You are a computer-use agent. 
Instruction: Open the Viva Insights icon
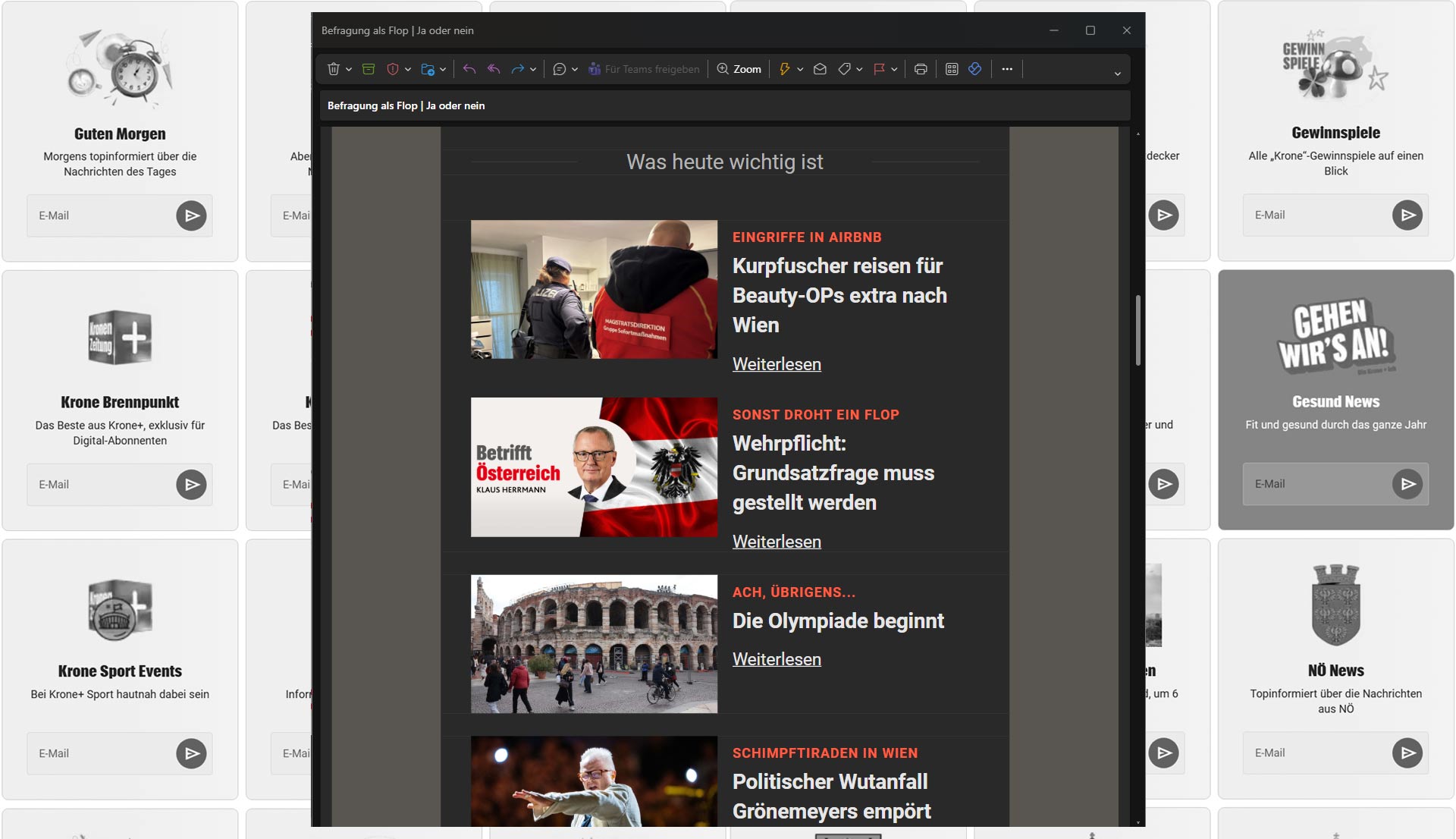[975, 69]
